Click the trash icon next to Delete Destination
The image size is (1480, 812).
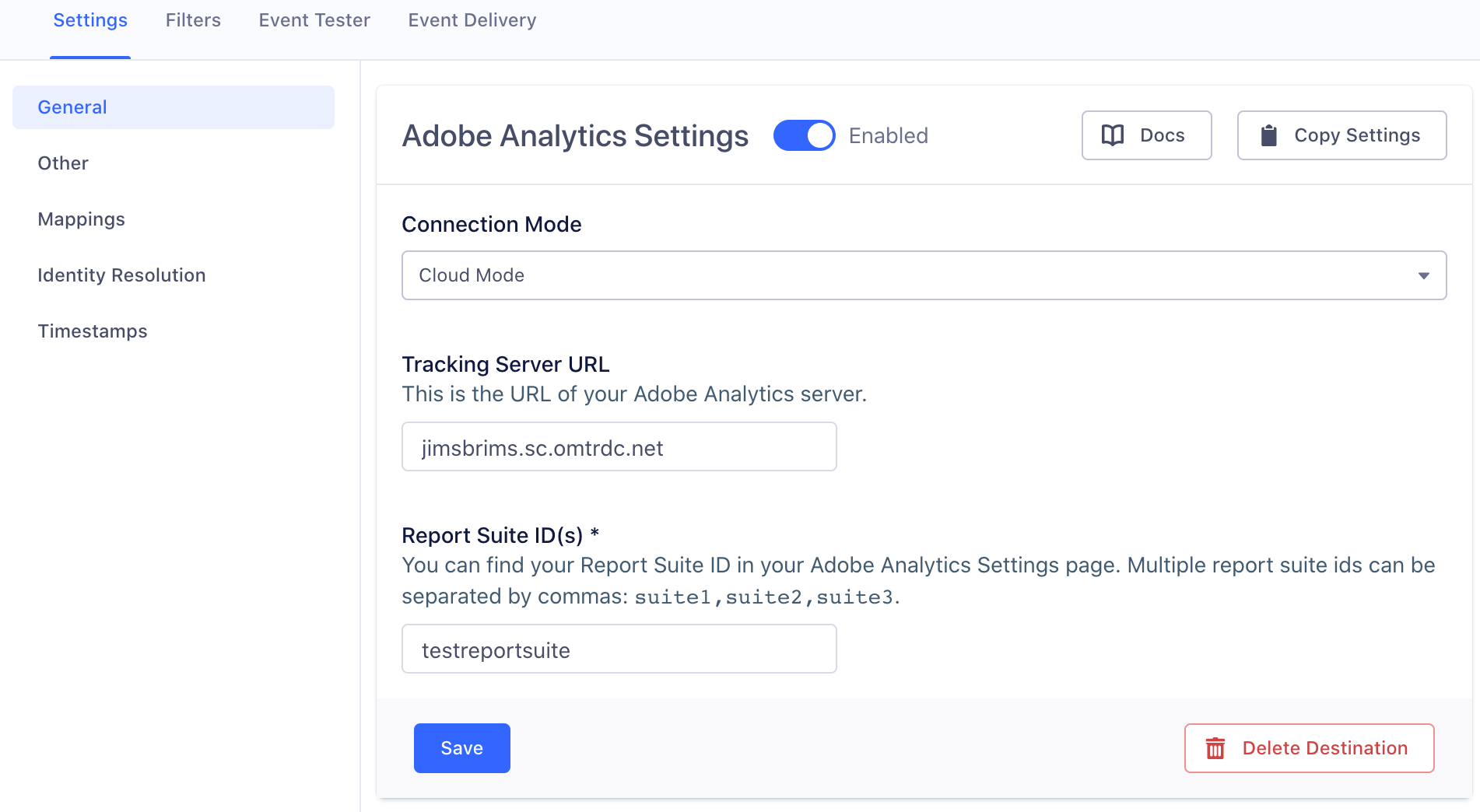point(1215,747)
